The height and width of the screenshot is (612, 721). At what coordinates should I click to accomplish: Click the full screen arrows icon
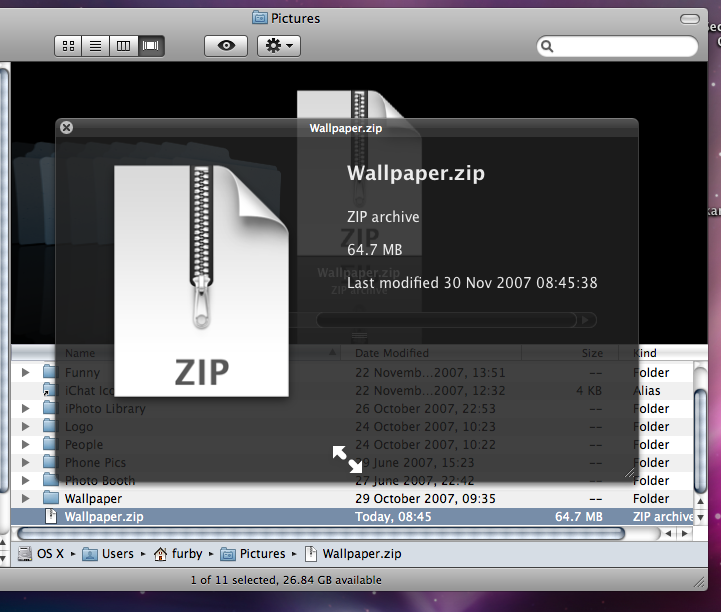[x=348, y=459]
